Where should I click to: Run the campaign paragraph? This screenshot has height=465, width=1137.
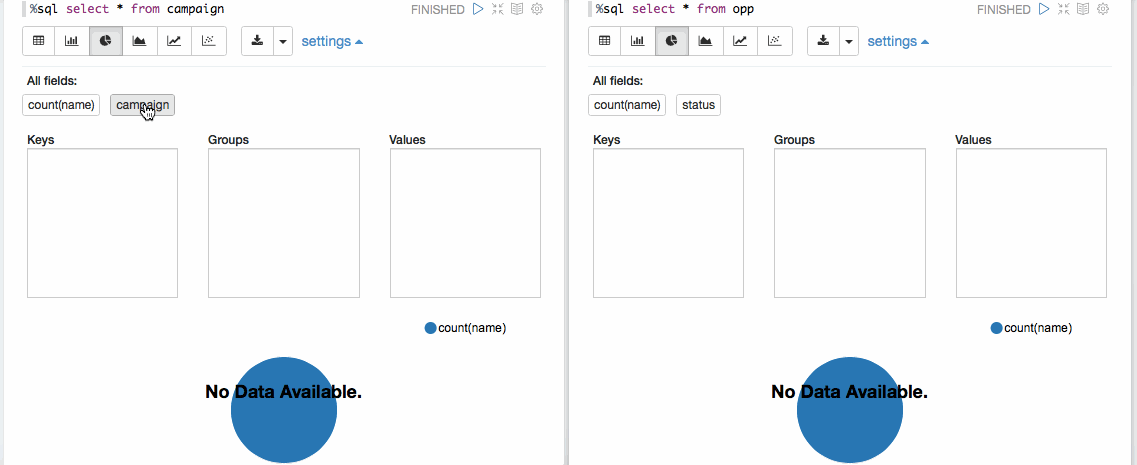coord(477,9)
